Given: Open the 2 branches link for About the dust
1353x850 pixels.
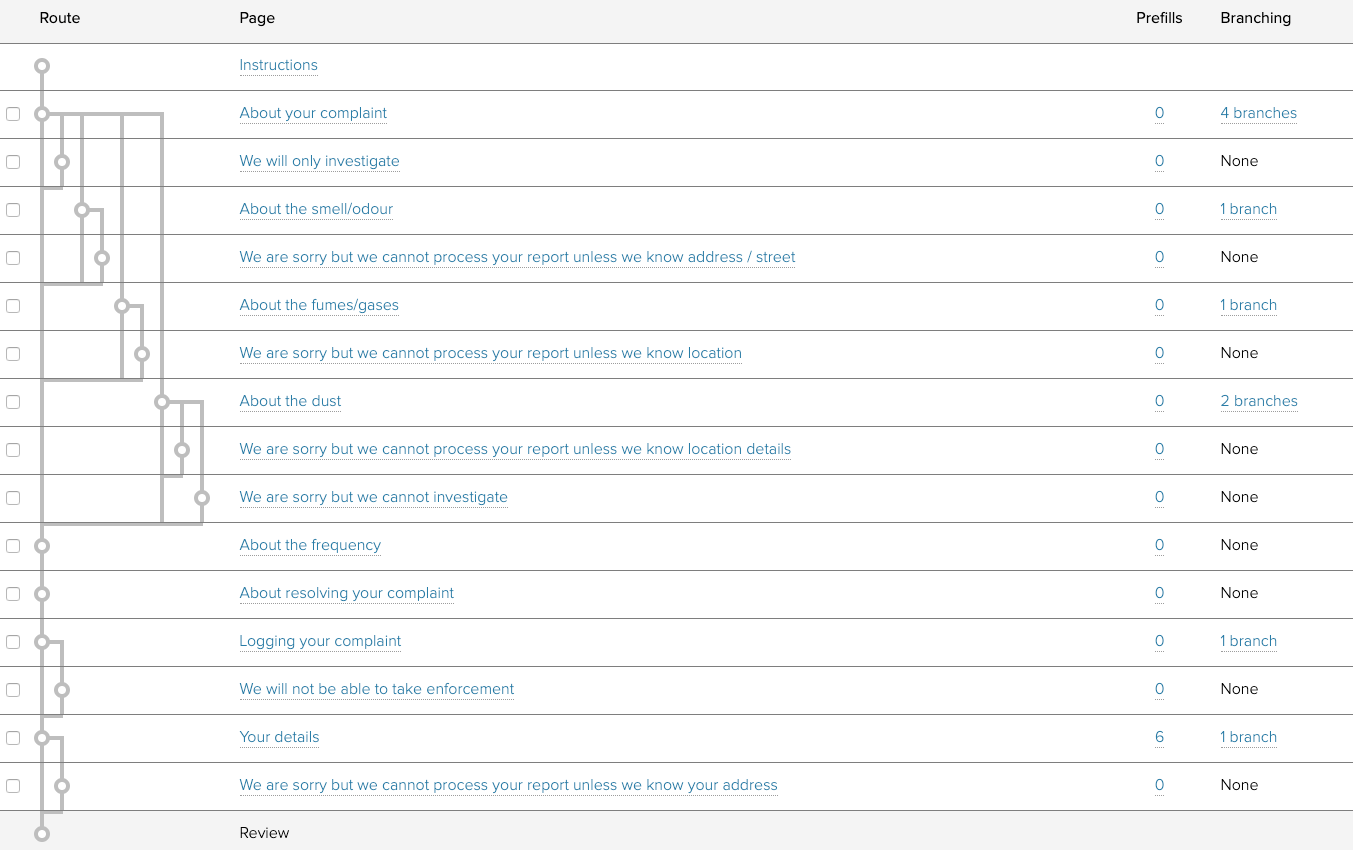Looking at the screenshot, I should (x=1258, y=401).
